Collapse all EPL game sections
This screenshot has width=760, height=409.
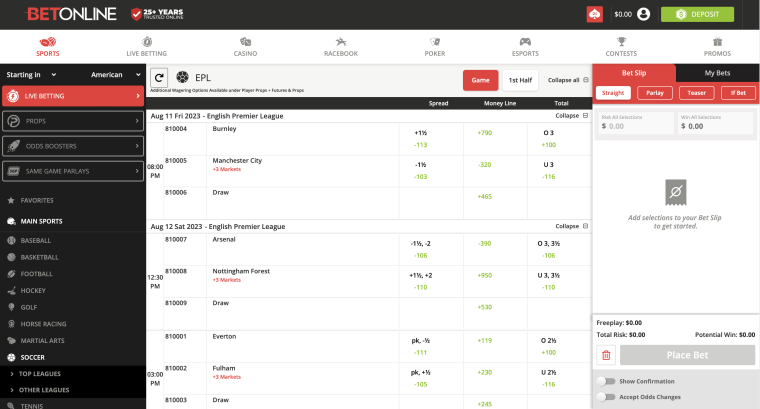[568, 80]
